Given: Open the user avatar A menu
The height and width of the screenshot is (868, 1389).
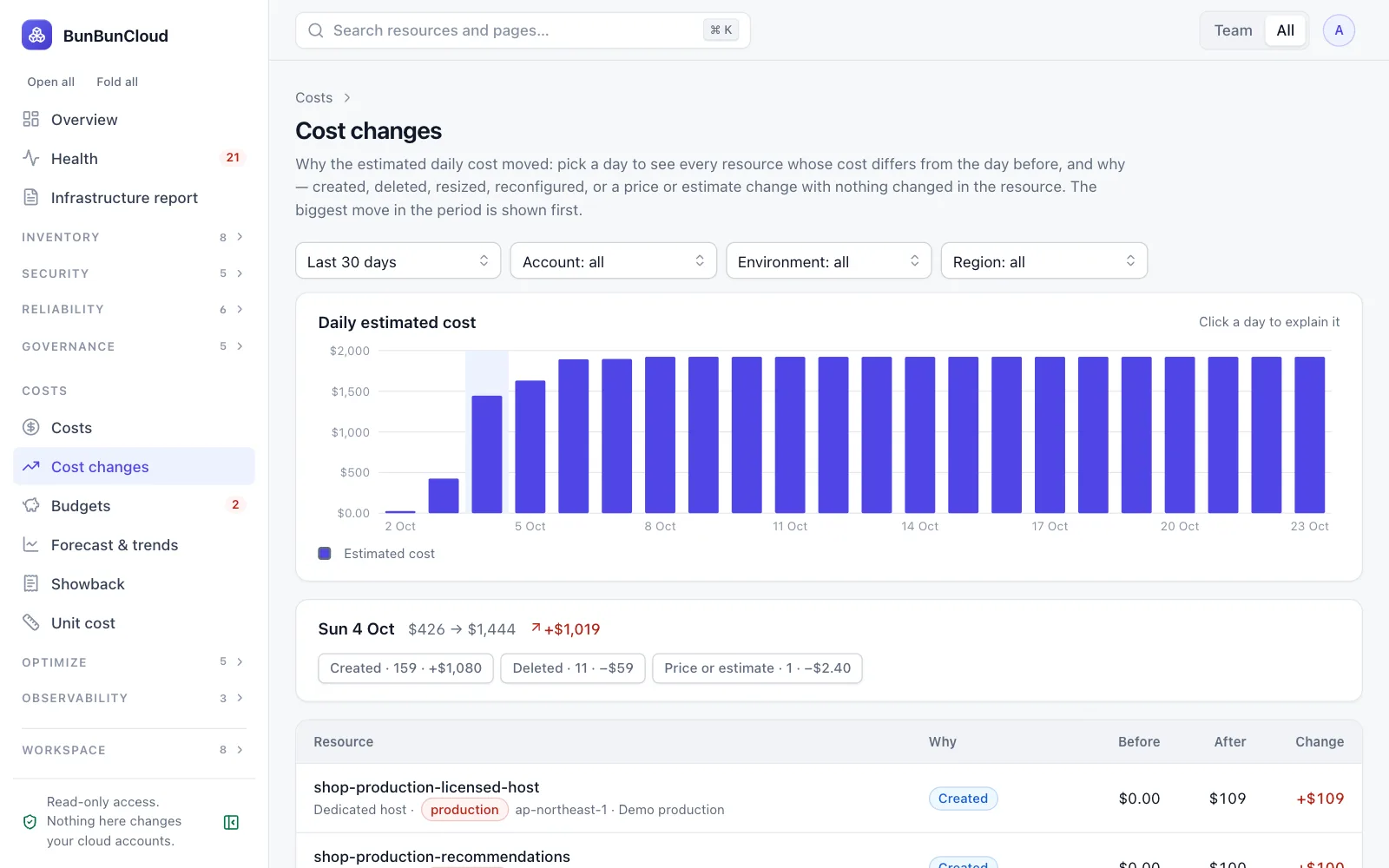Looking at the screenshot, I should pyautogui.click(x=1339, y=30).
